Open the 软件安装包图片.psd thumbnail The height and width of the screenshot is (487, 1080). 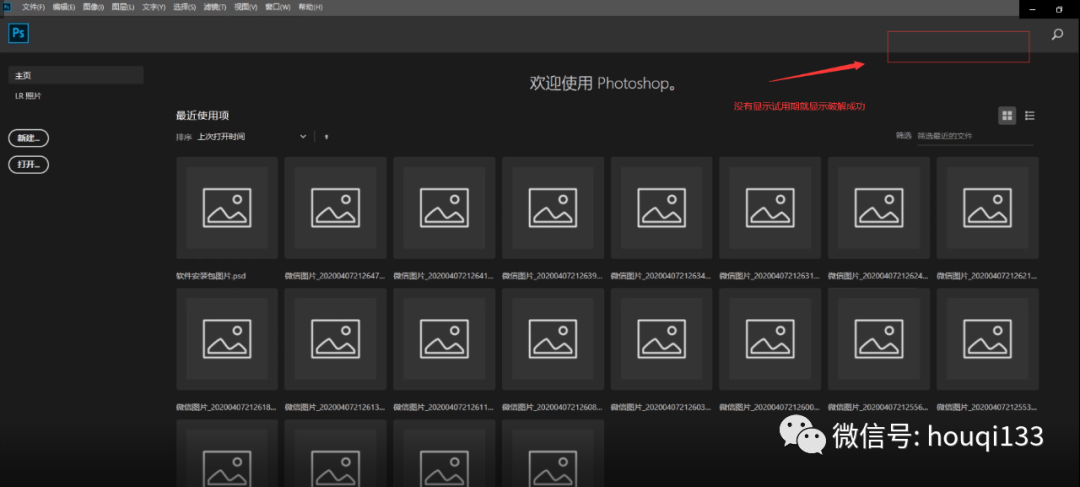pos(227,207)
